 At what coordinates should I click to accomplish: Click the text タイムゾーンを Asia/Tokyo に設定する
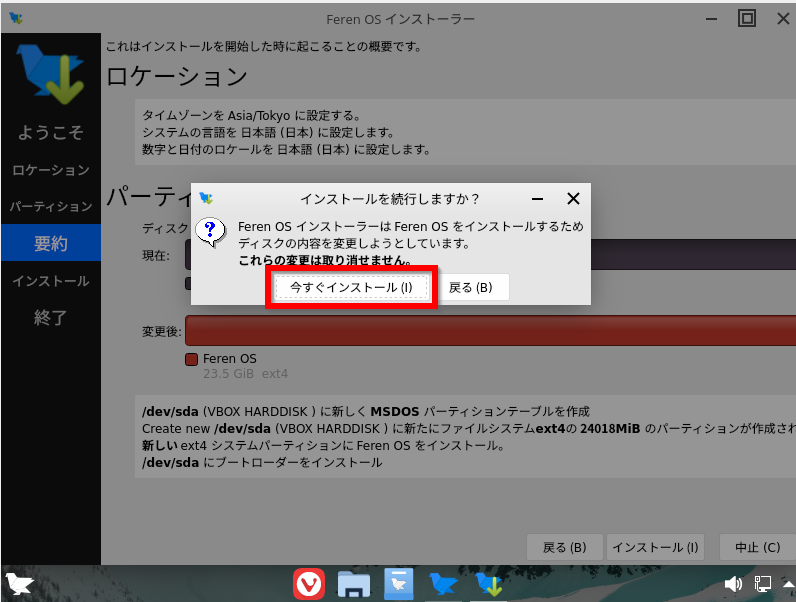[x=251, y=115]
